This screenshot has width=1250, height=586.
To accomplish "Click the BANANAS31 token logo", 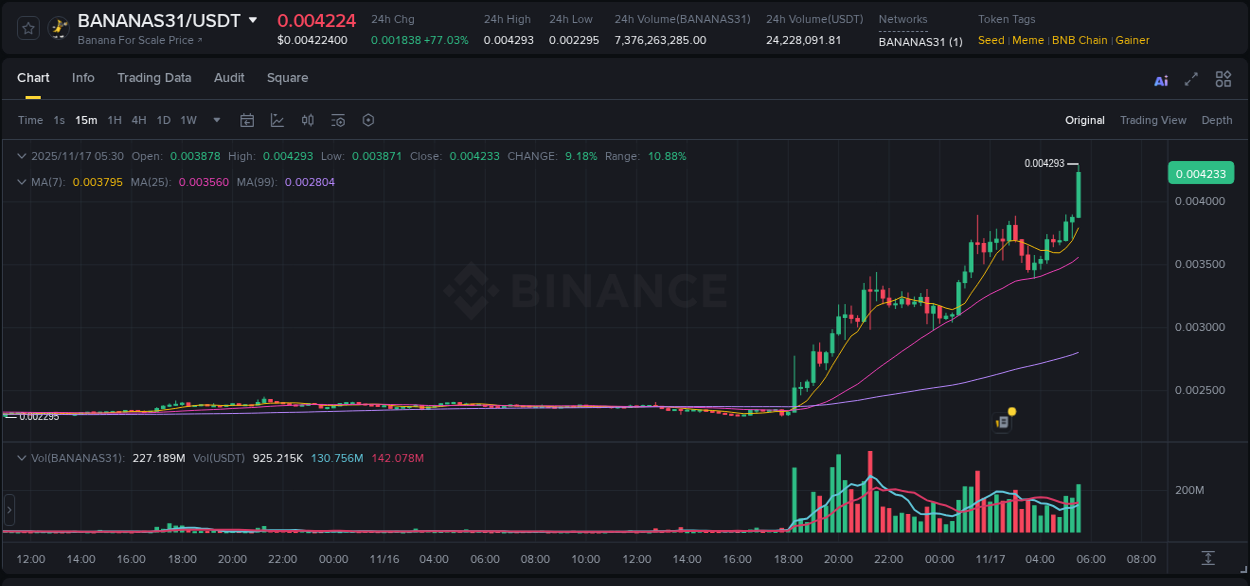I will point(58,27).
